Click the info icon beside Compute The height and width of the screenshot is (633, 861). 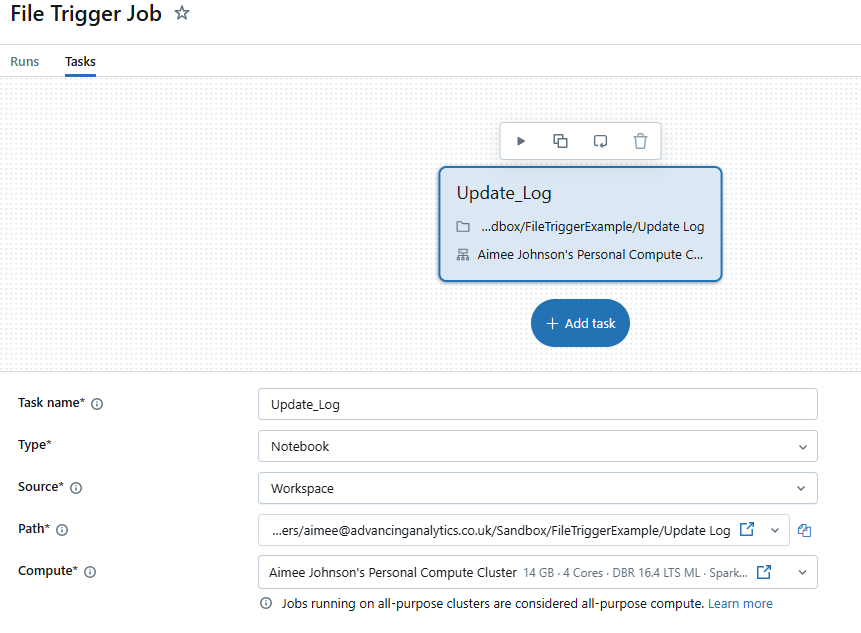coord(91,572)
